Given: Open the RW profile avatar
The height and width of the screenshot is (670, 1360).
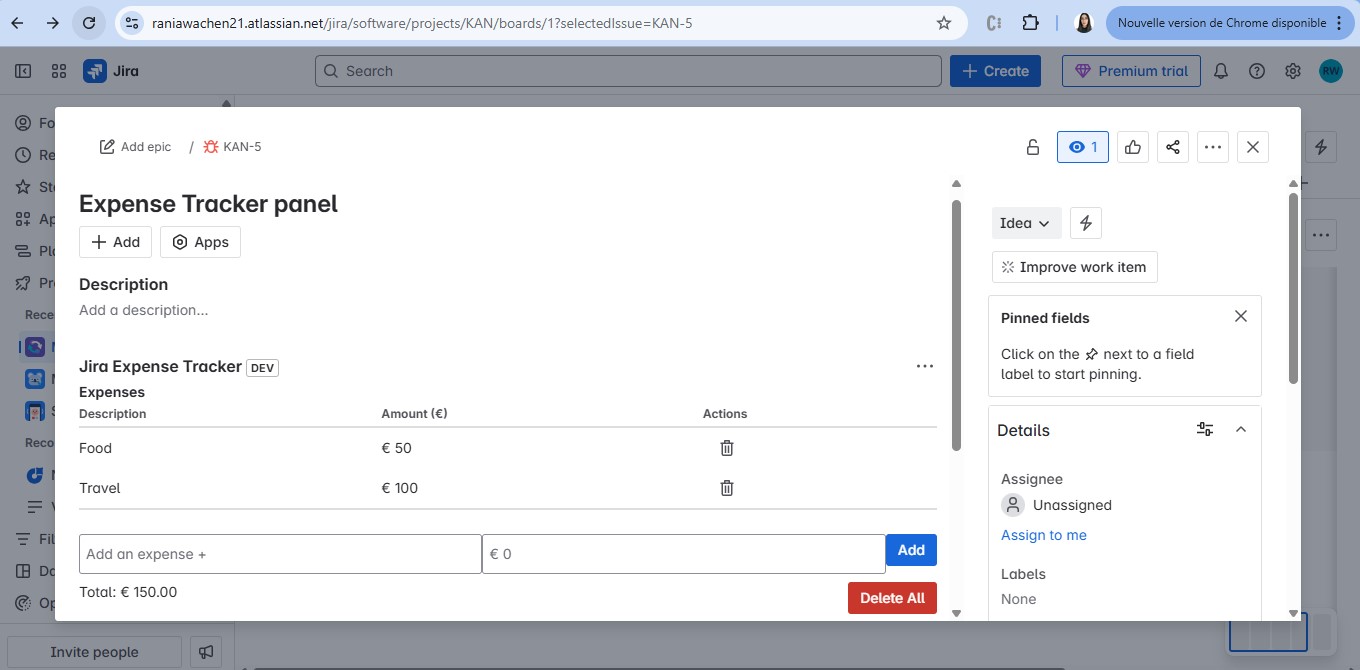Looking at the screenshot, I should click(x=1331, y=71).
